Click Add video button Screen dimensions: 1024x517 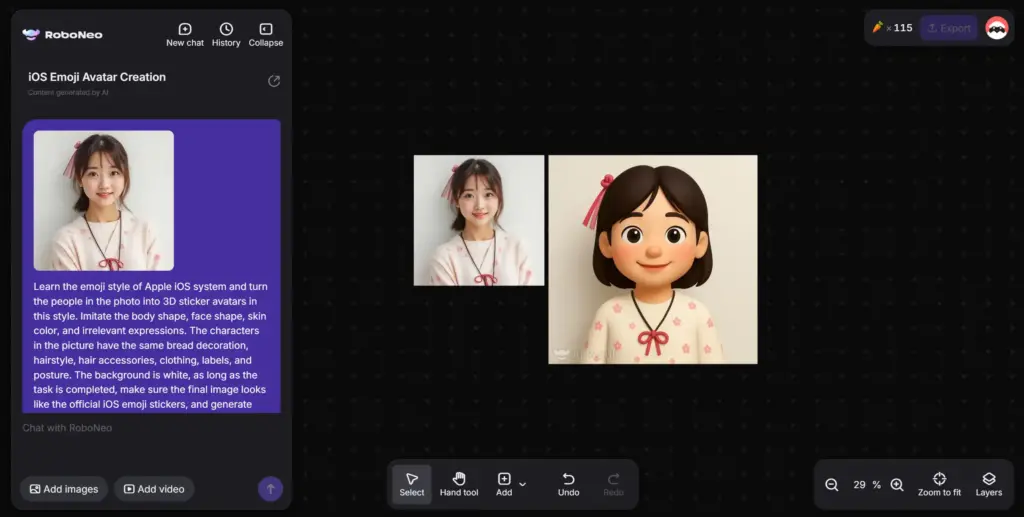(153, 489)
